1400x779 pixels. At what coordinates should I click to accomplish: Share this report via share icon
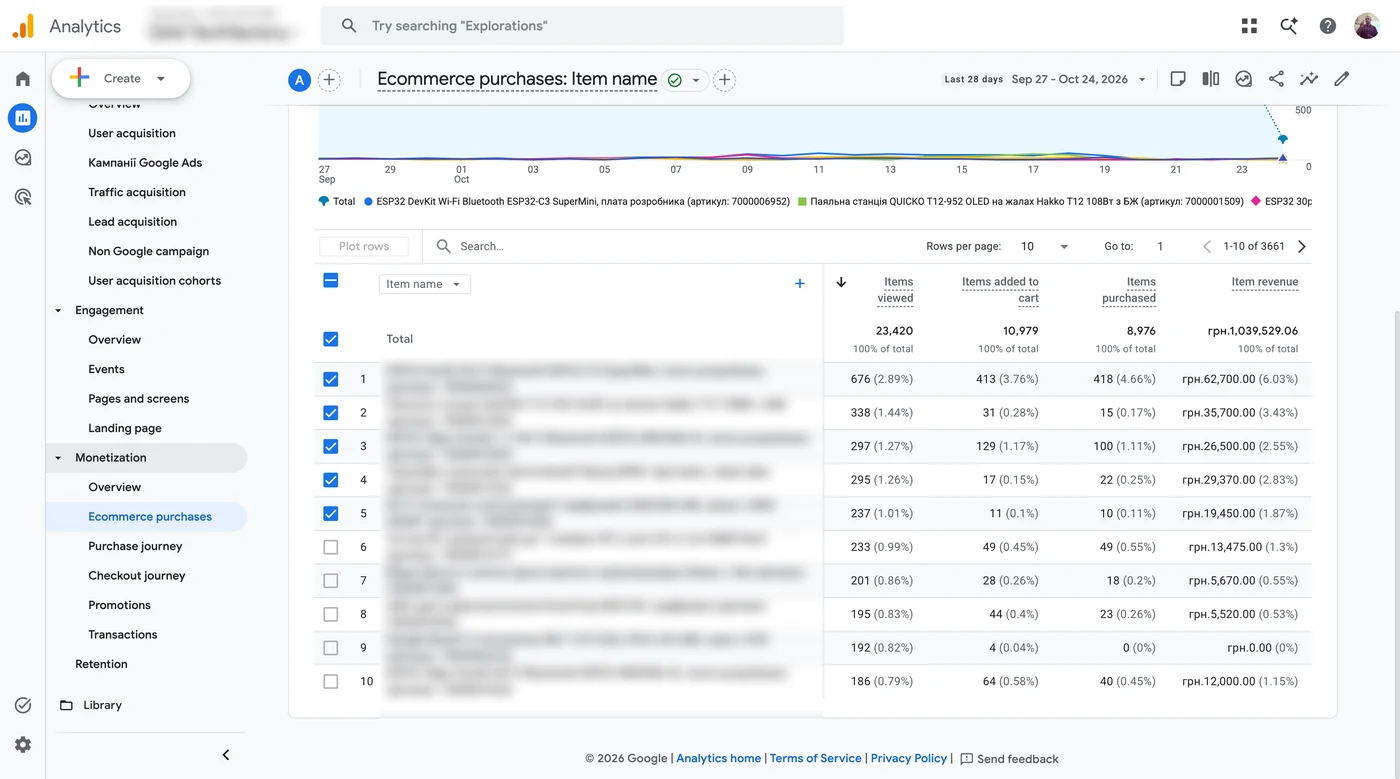tap(1276, 79)
